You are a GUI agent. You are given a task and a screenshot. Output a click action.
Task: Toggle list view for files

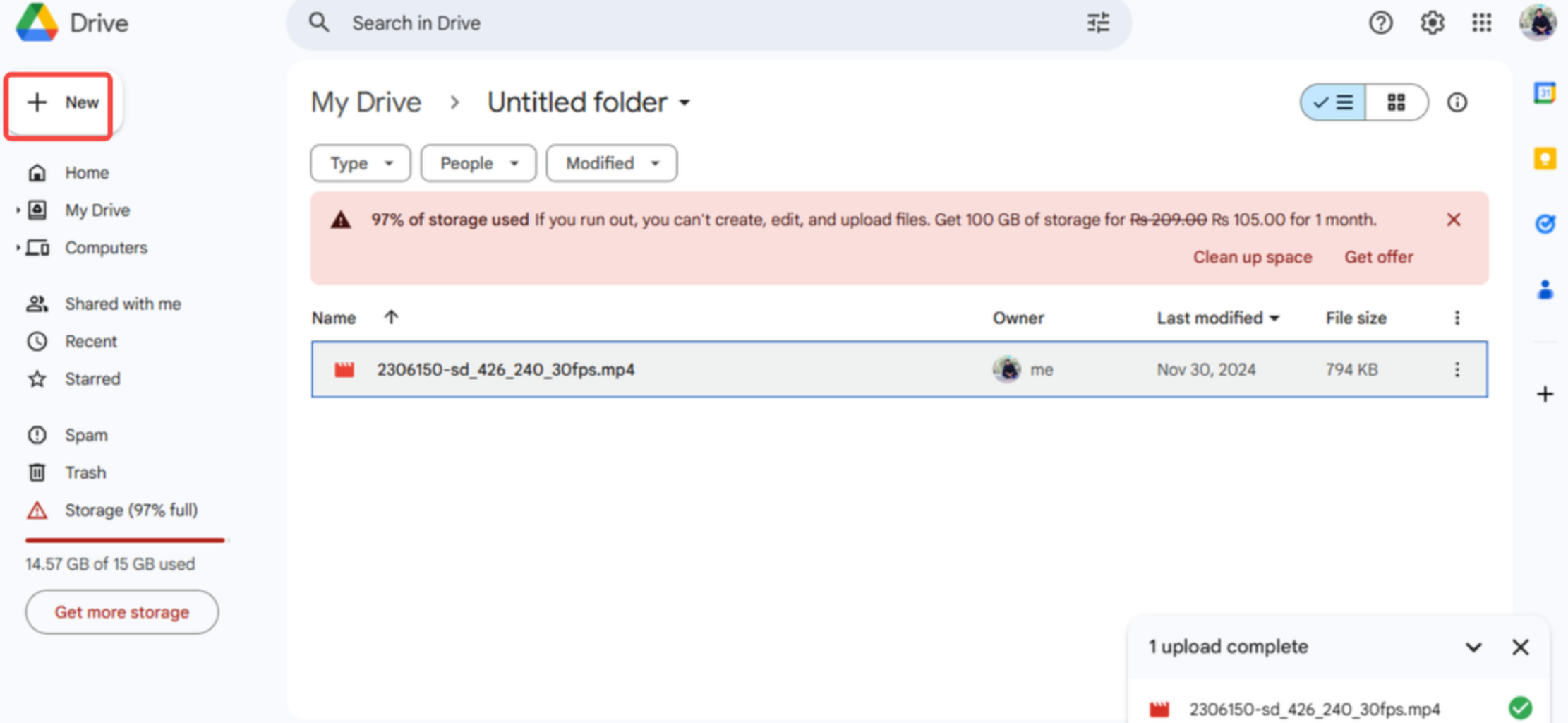tap(1332, 102)
